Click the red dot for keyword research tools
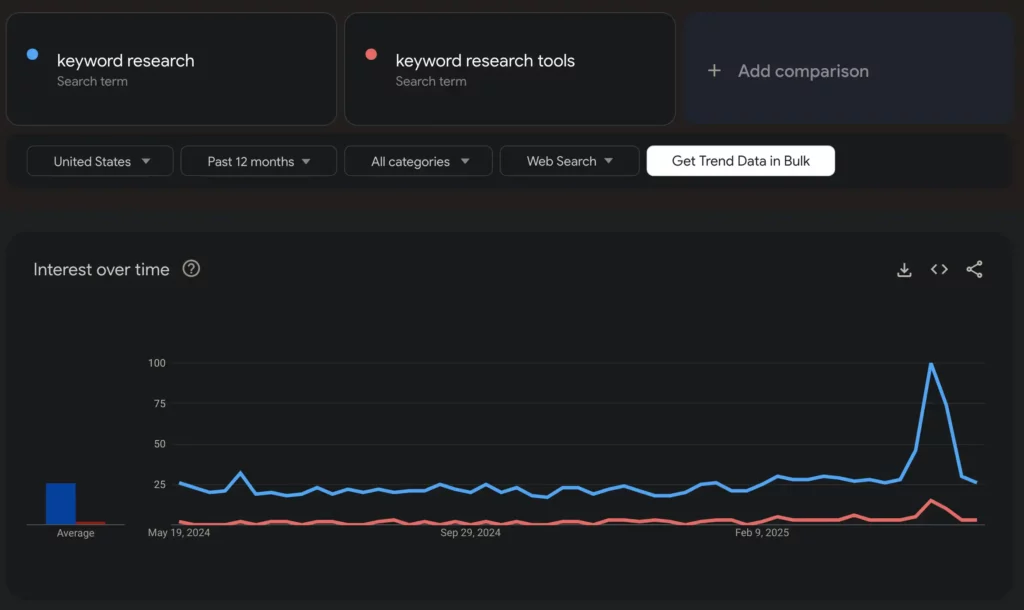This screenshot has width=1024, height=610. (x=371, y=55)
